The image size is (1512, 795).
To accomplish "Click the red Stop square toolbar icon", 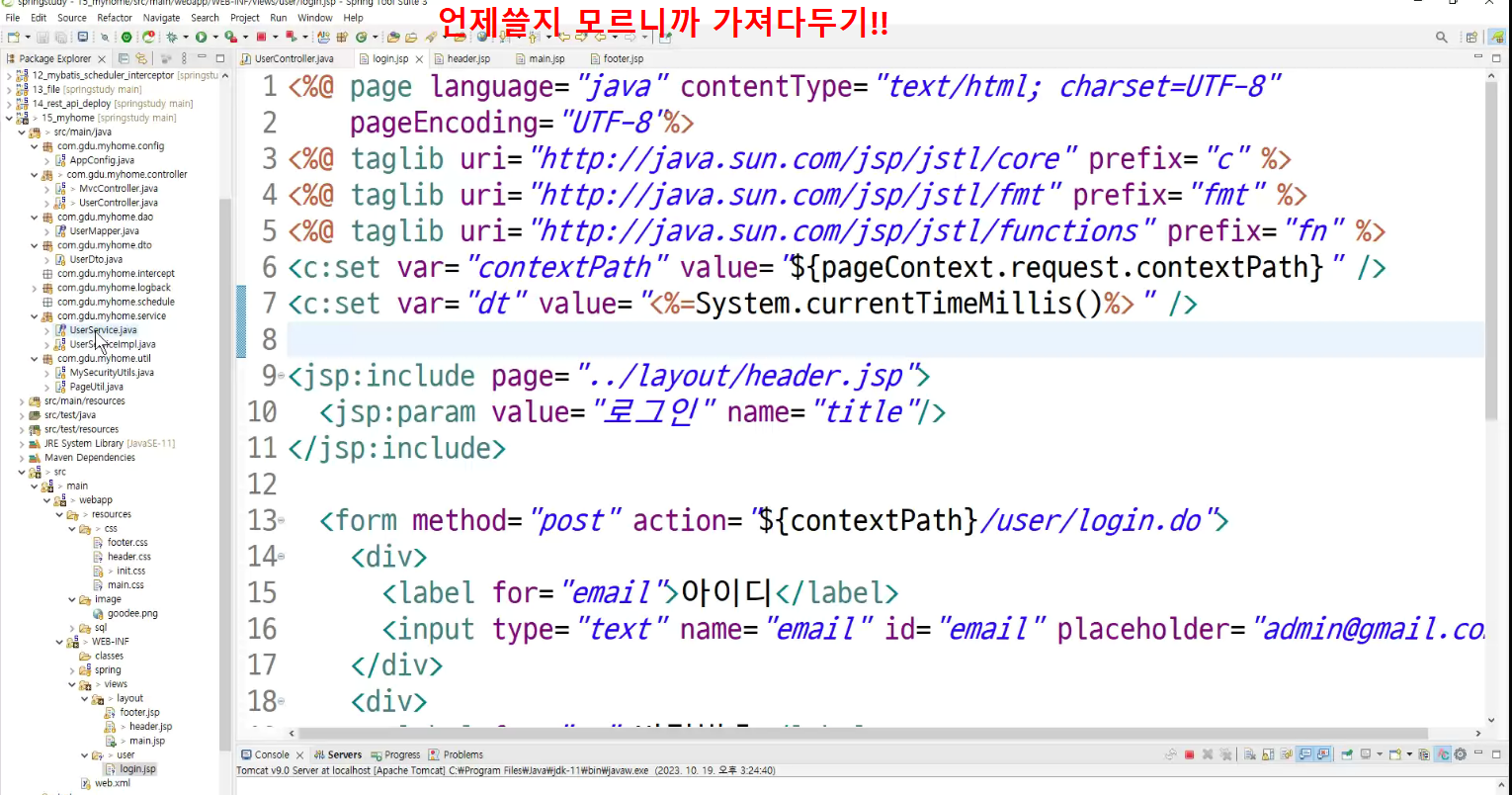I will (x=261, y=37).
